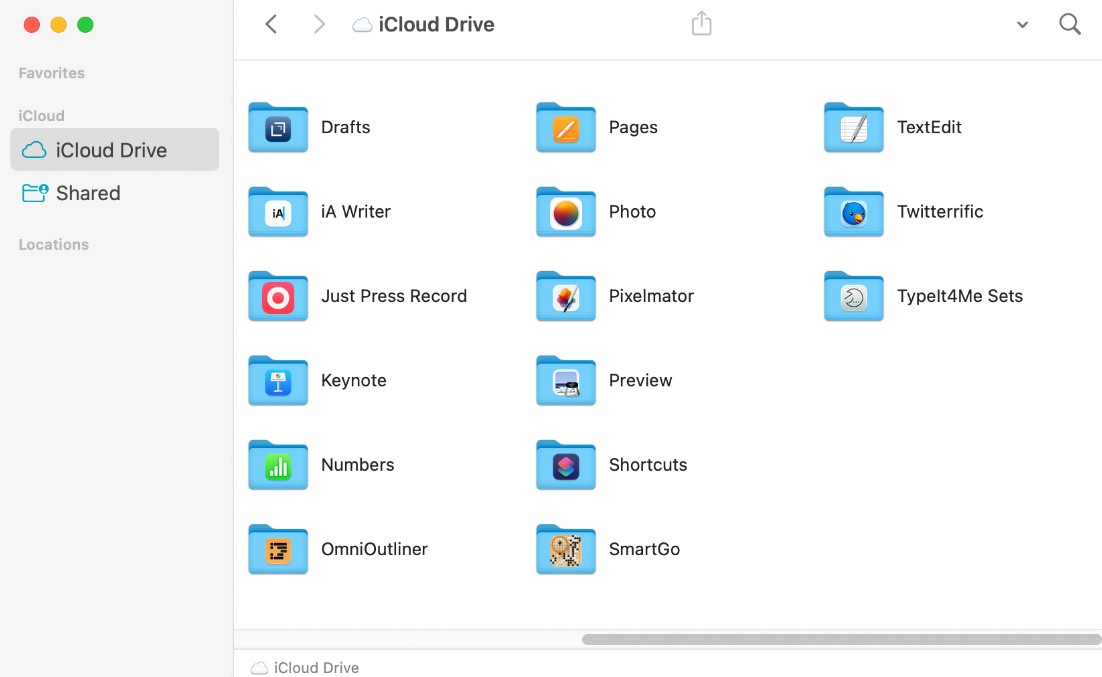The width and height of the screenshot is (1102, 677).
Task: Open the Numbers folder icon
Action: [278, 465]
